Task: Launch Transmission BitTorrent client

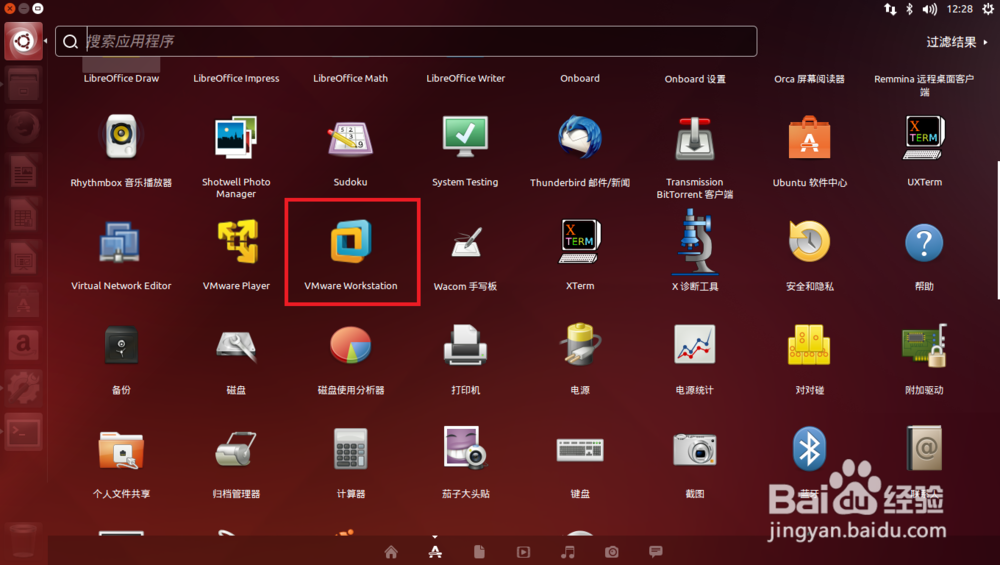Action: [695, 138]
